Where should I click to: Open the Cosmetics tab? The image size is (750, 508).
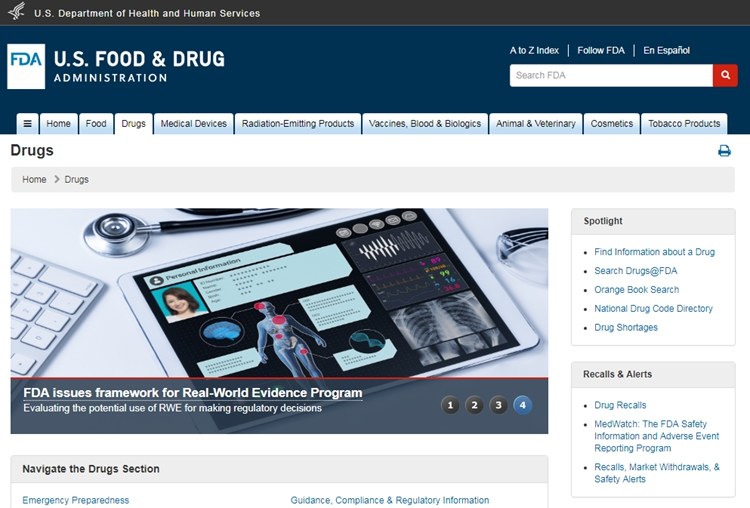(x=612, y=124)
